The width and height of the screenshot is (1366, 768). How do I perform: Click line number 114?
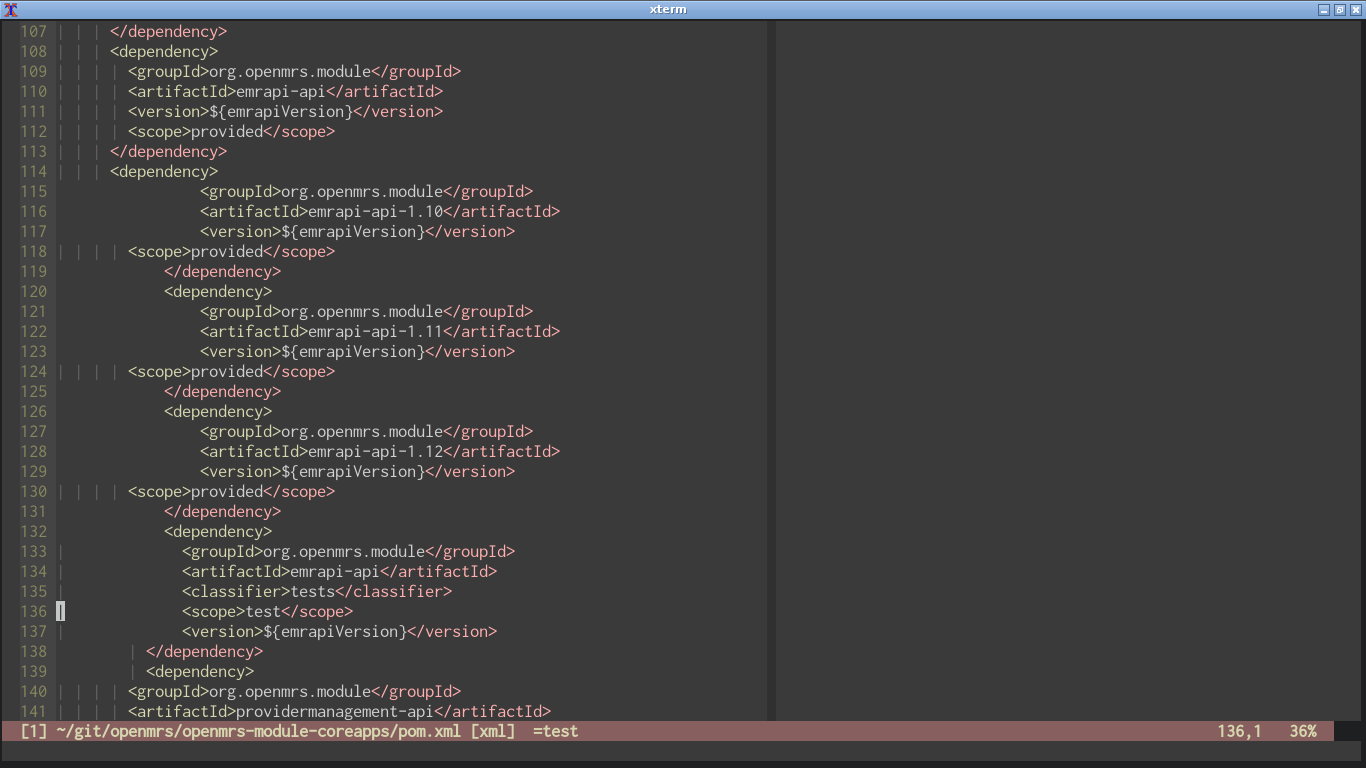(34, 171)
